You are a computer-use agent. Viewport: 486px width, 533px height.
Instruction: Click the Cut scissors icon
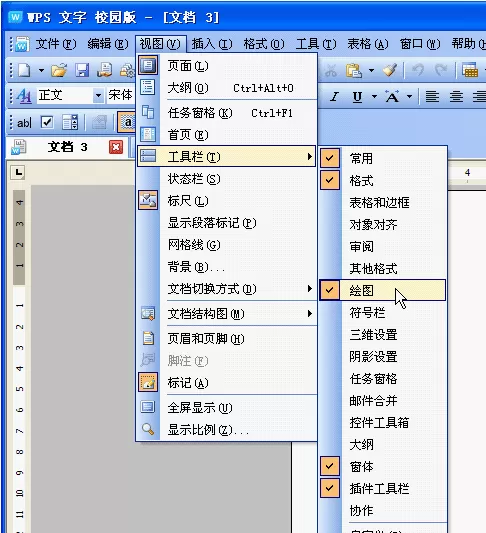(x=330, y=70)
